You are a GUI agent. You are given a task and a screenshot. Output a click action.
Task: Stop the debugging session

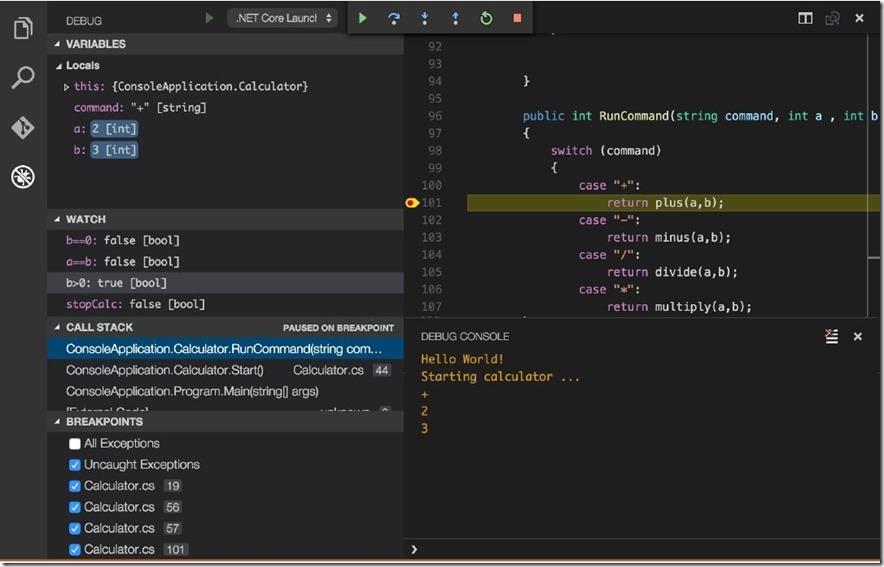517,19
